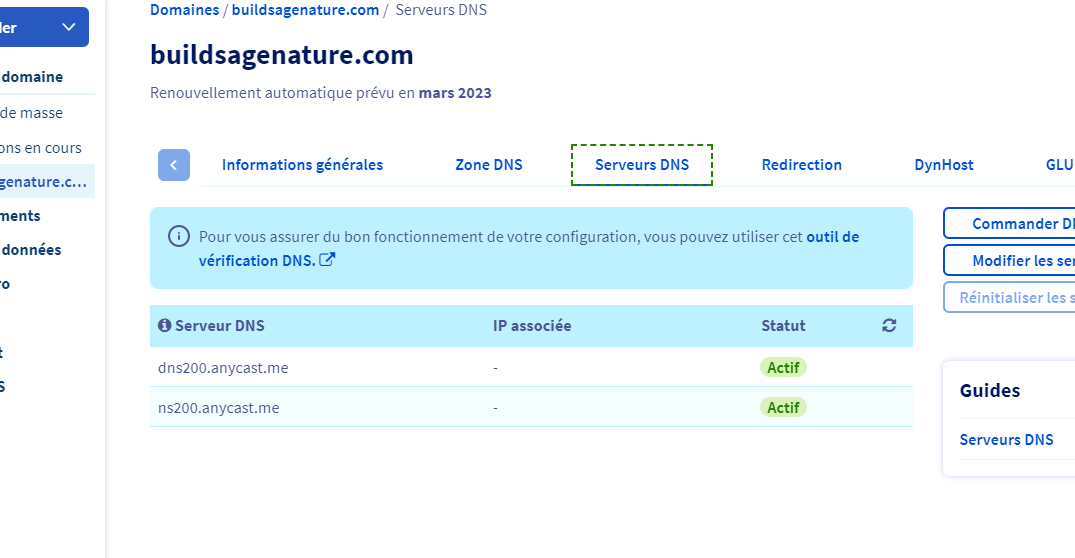Click the external link icon after vérification DNS
This screenshot has width=1075, height=558.
327,260
